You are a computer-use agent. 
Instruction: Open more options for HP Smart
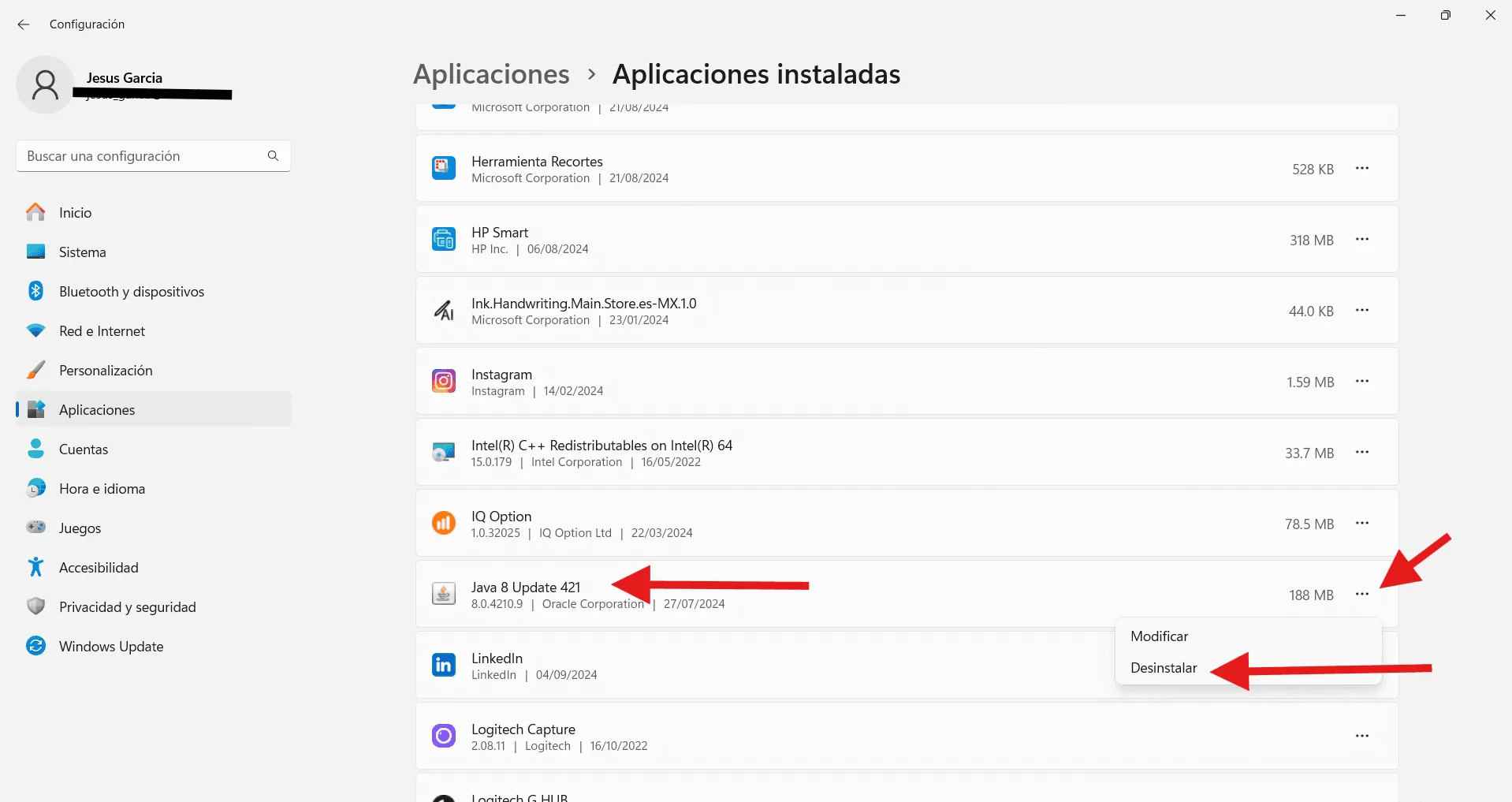[1361, 240]
